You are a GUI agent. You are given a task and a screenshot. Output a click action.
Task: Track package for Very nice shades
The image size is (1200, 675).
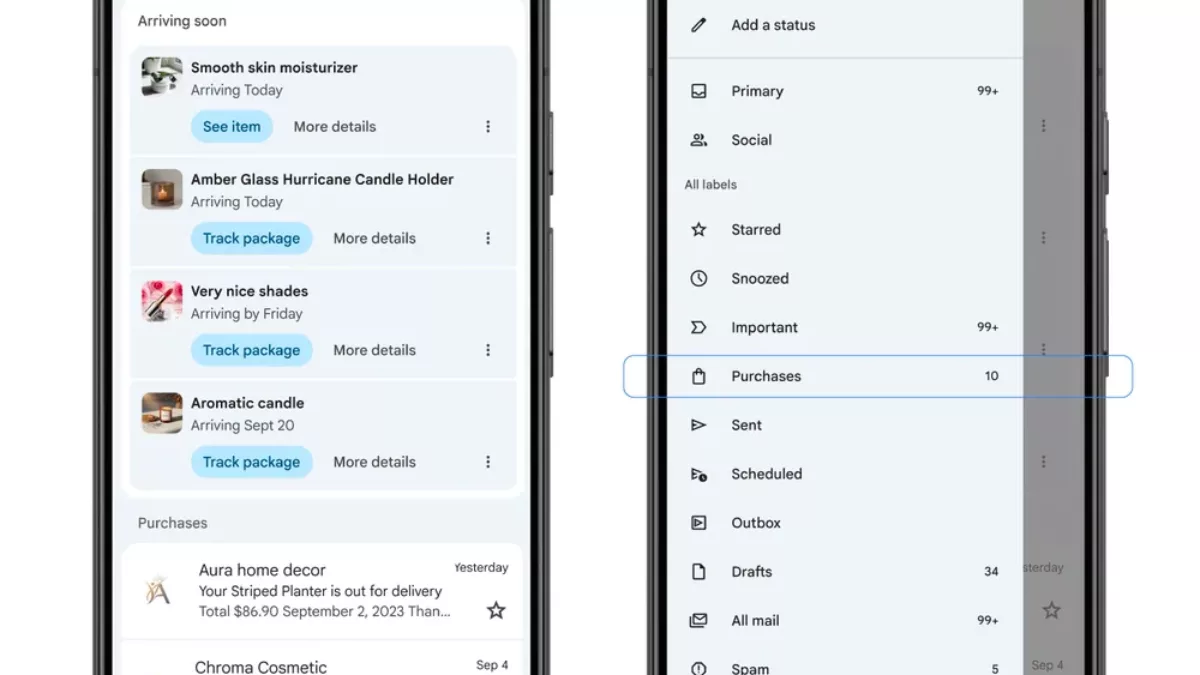pos(251,351)
